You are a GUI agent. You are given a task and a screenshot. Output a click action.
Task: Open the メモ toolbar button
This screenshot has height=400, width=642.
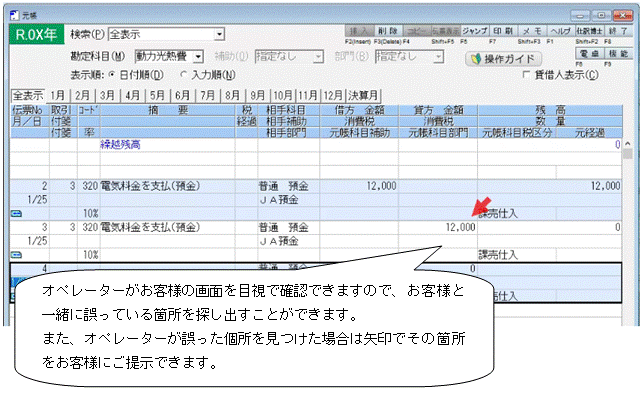point(532,31)
